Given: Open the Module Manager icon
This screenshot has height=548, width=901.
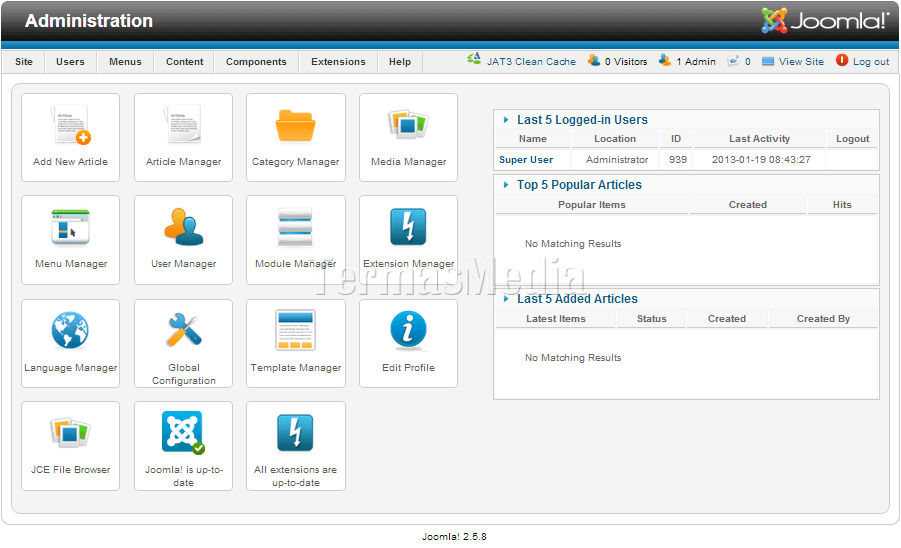Looking at the screenshot, I should [x=295, y=227].
